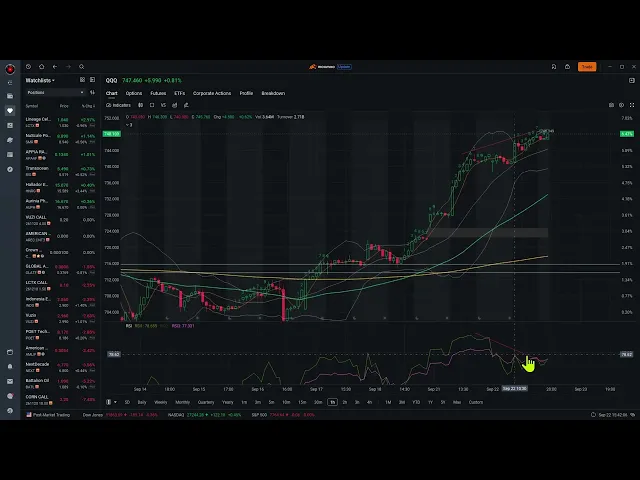Go back with the left arrow icon
The width and height of the screenshot is (640, 480).
(x=55, y=67)
